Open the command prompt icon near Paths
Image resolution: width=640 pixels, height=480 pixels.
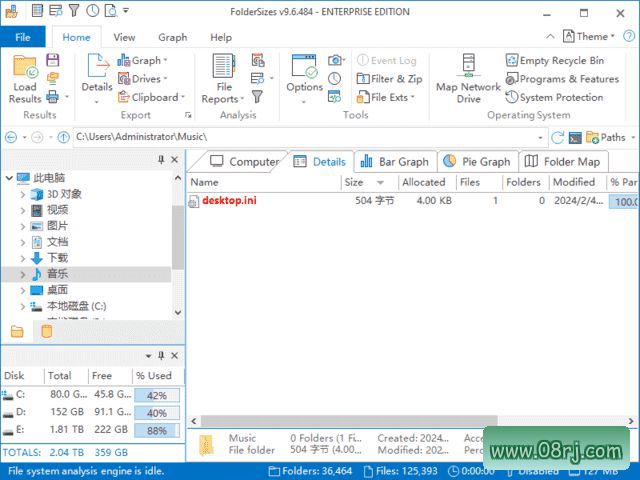(x=575, y=138)
